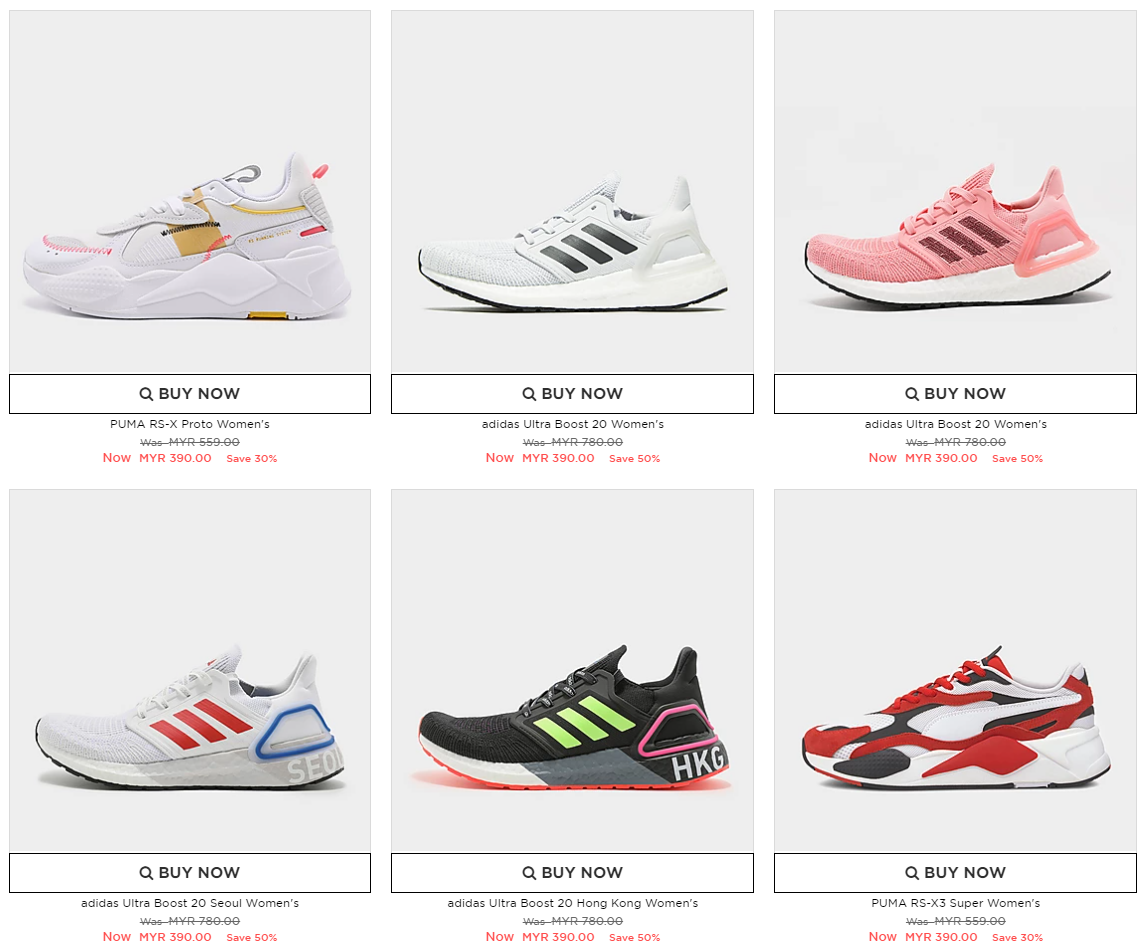Click magnifier icon under pink Ultra Boost 20
The image size is (1145, 951).
click(912, 394)
